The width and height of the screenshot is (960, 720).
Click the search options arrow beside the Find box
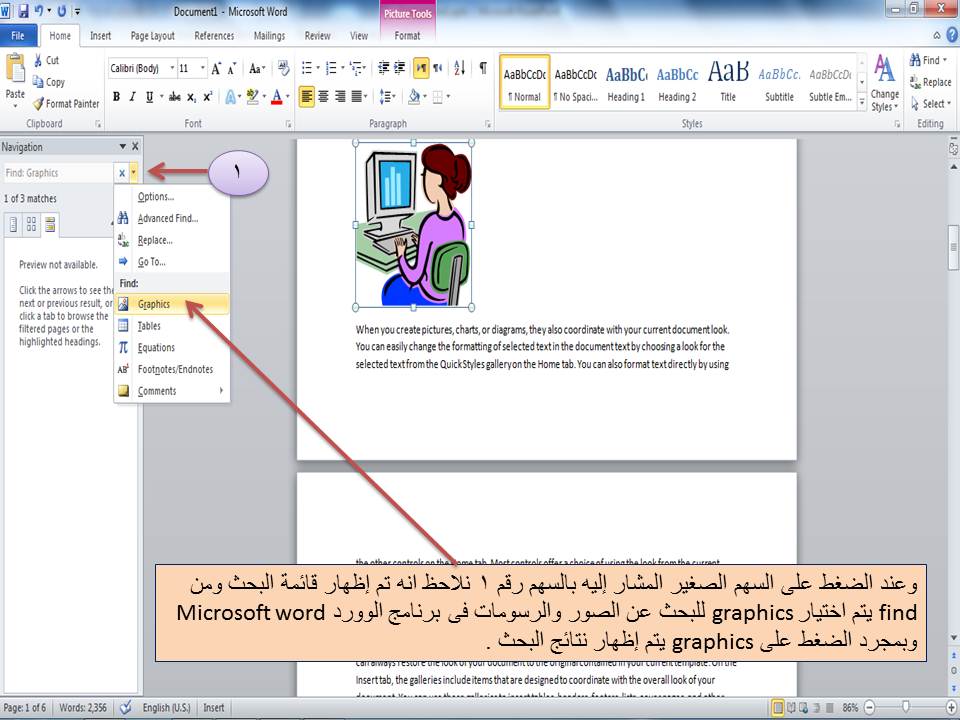(x=133, y=173)
